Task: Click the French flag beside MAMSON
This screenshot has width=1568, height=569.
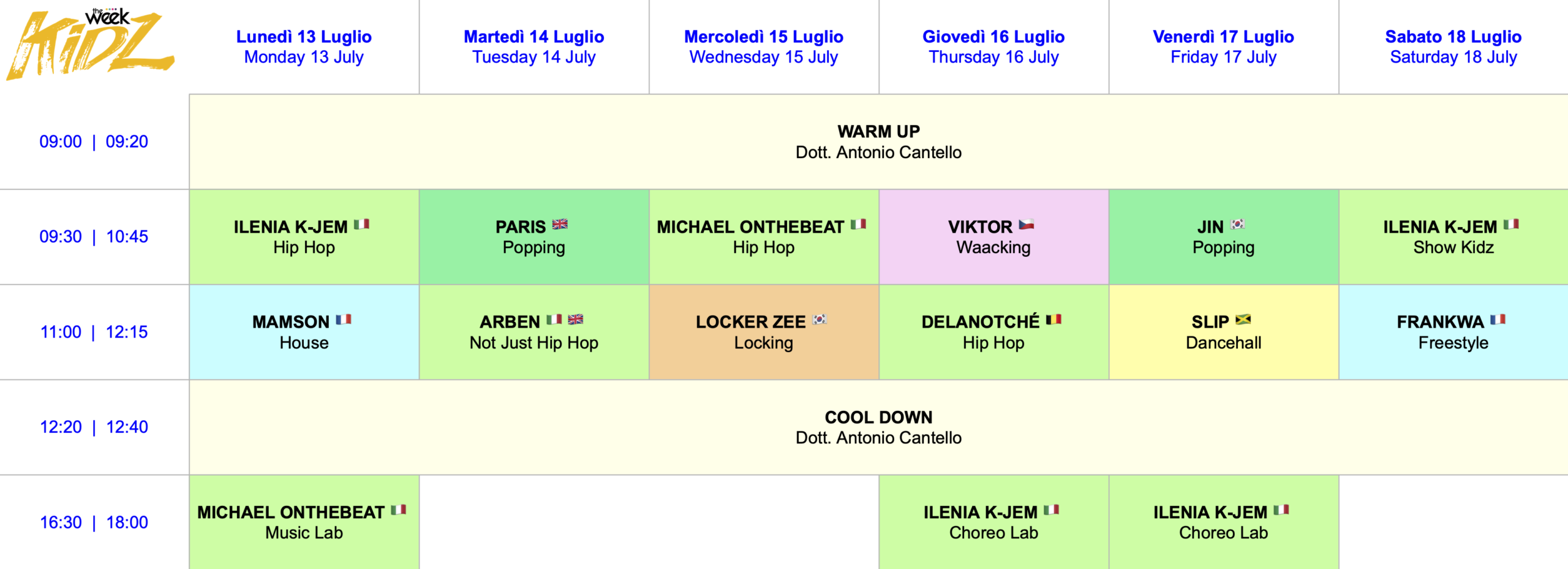Action: point(344,320)
